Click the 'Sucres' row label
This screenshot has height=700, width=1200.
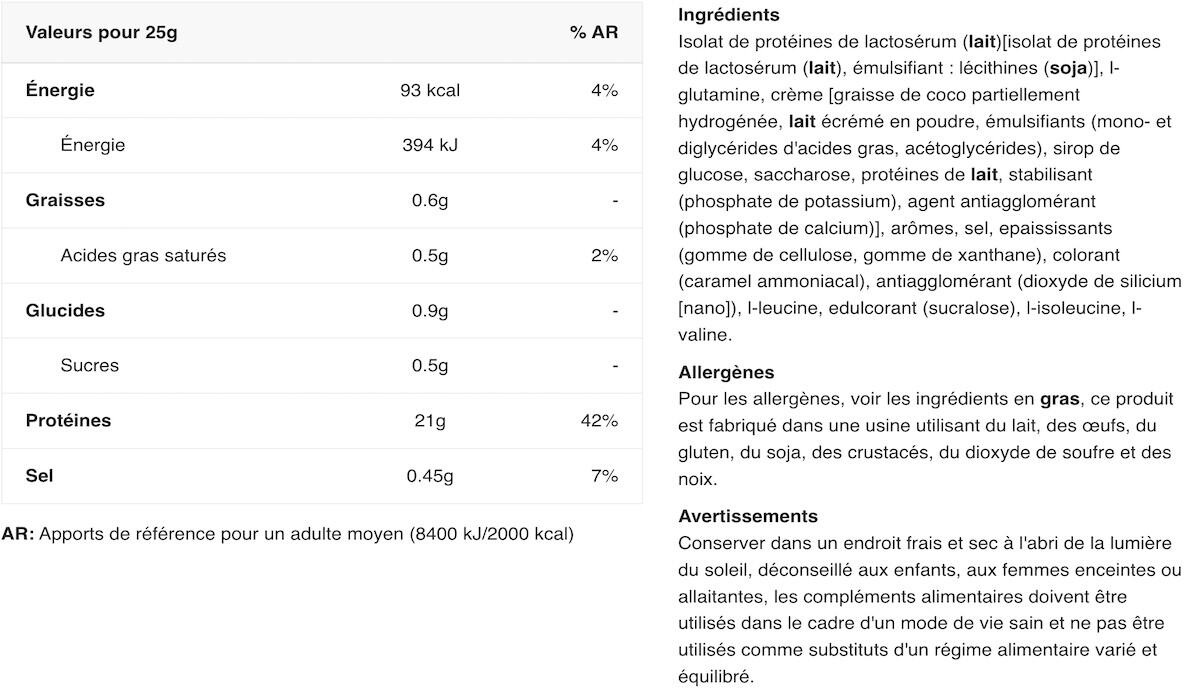89,365
